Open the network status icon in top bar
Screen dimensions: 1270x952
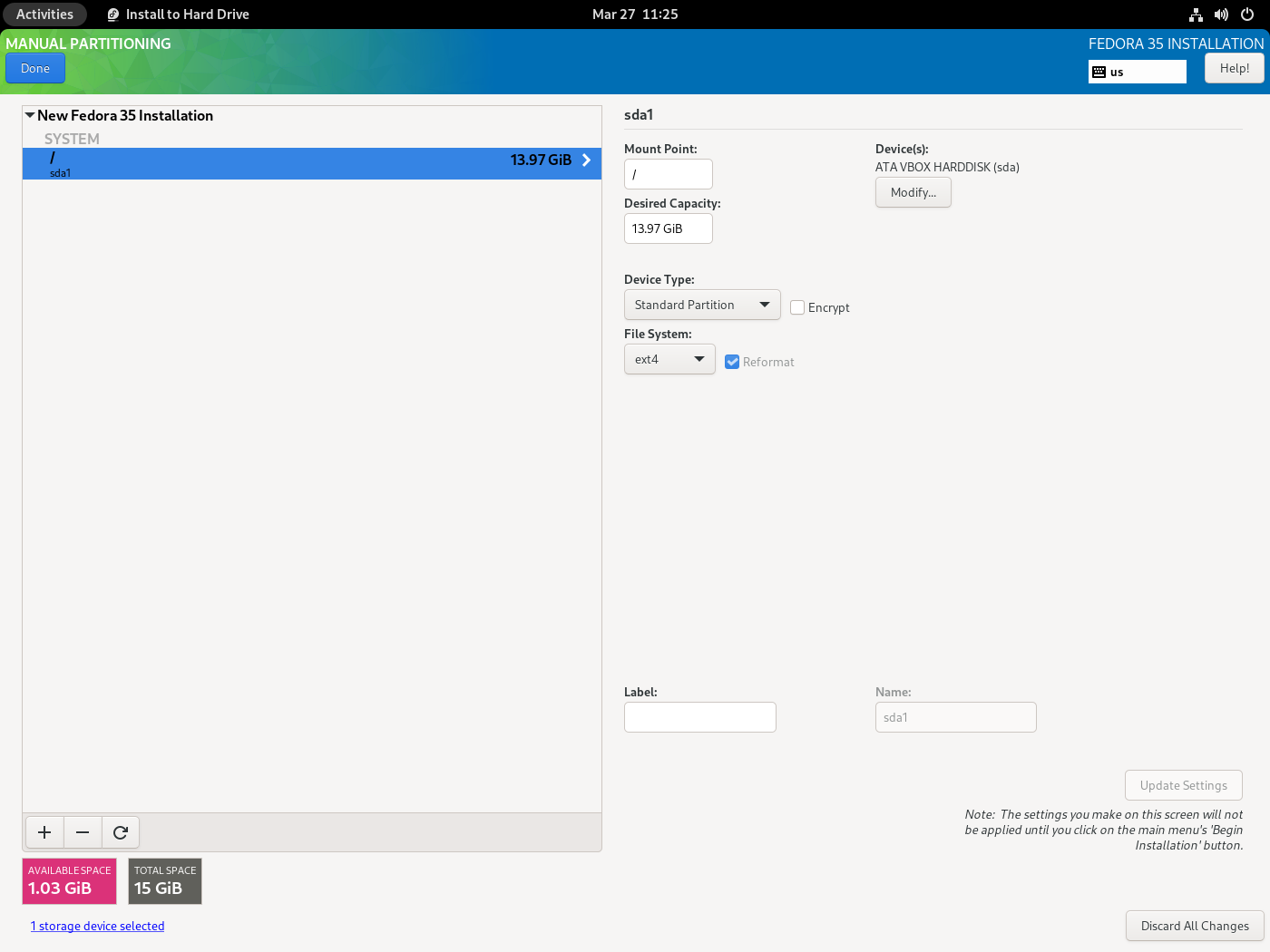click(x=1196, y=15)
